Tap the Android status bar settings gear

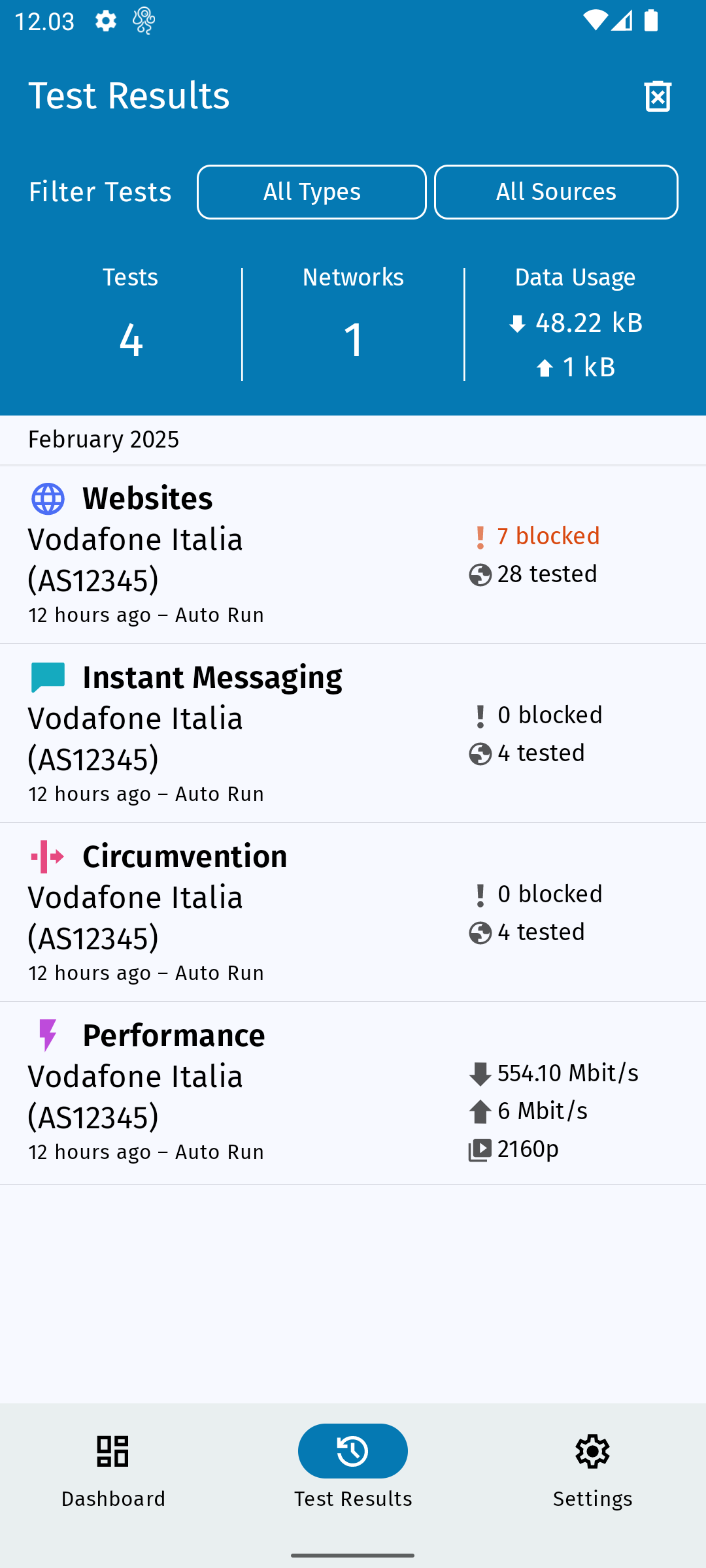pyautogui.click(x=106, y=21)
